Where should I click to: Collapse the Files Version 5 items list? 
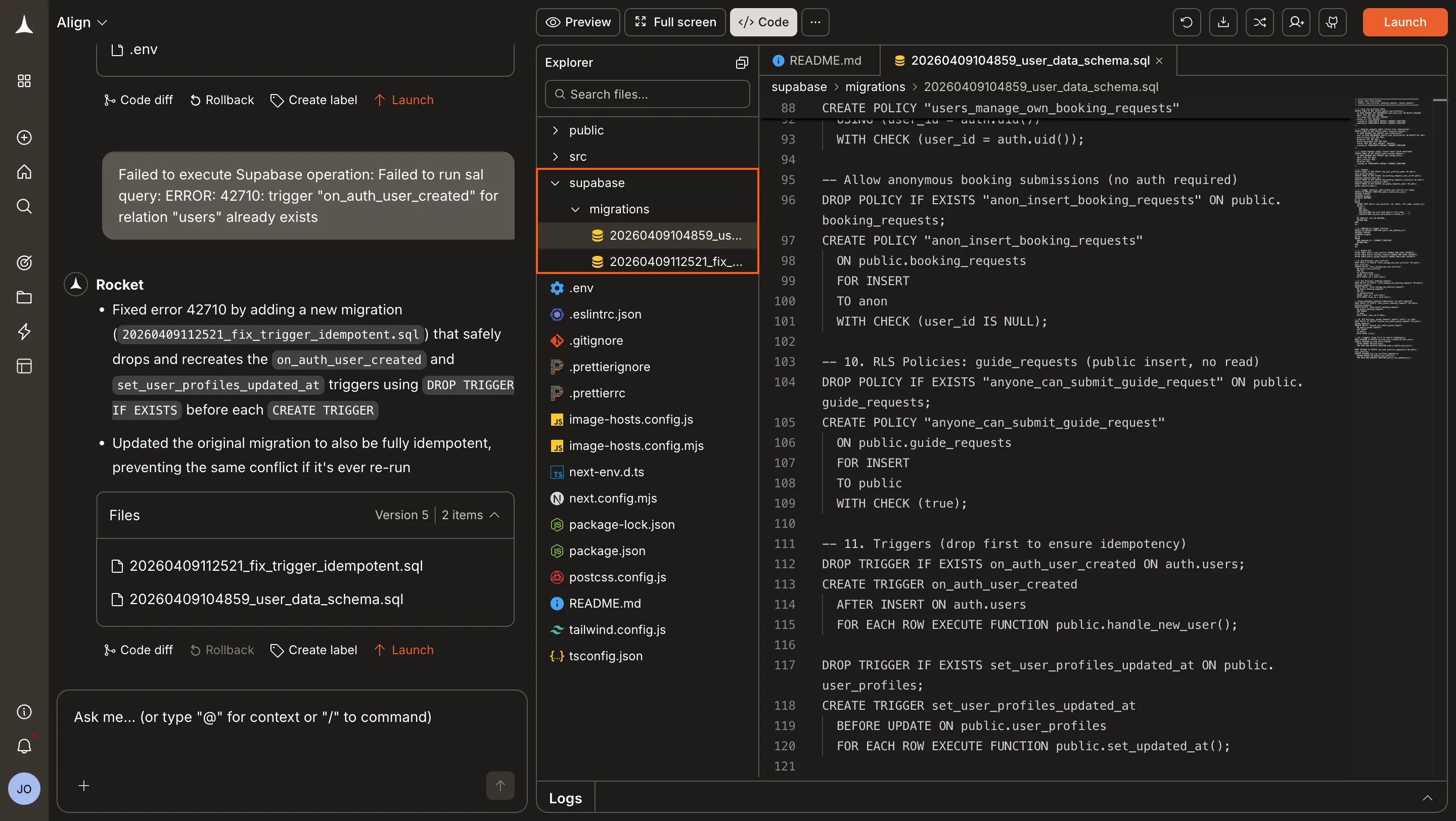(494, 515)
